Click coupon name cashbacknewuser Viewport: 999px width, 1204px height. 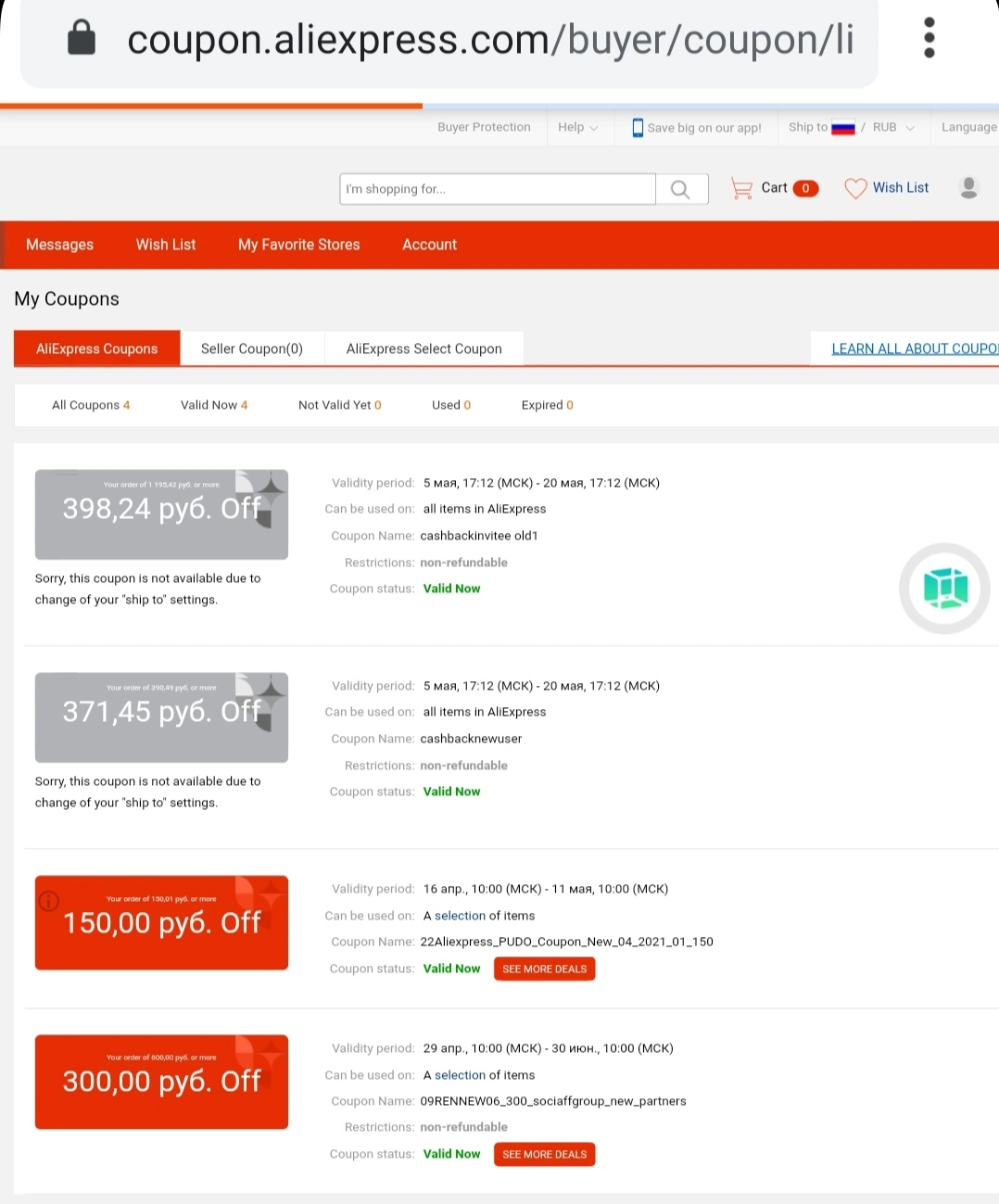(471, 739)
